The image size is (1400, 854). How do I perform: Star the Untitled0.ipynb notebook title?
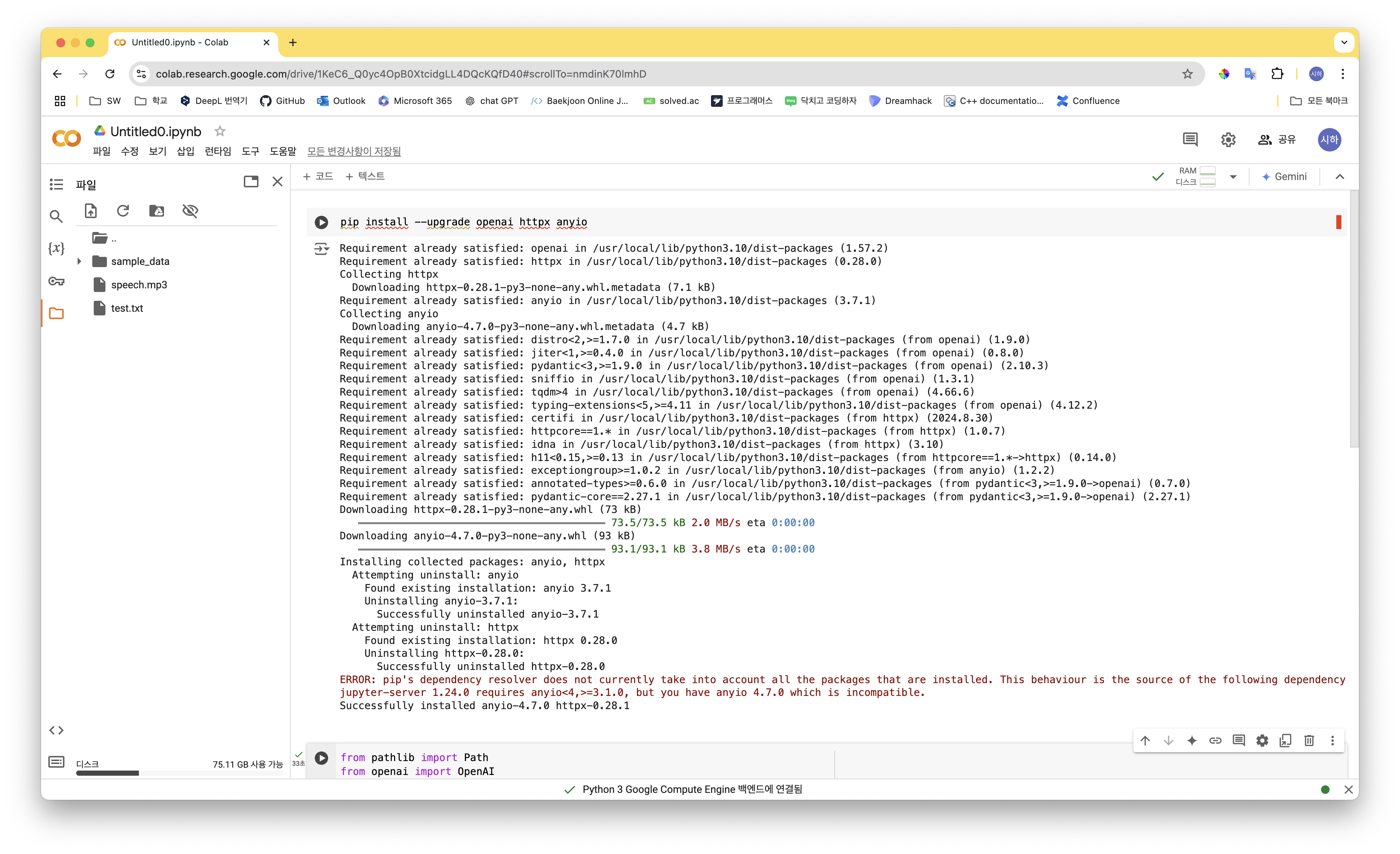click(220, 131)
